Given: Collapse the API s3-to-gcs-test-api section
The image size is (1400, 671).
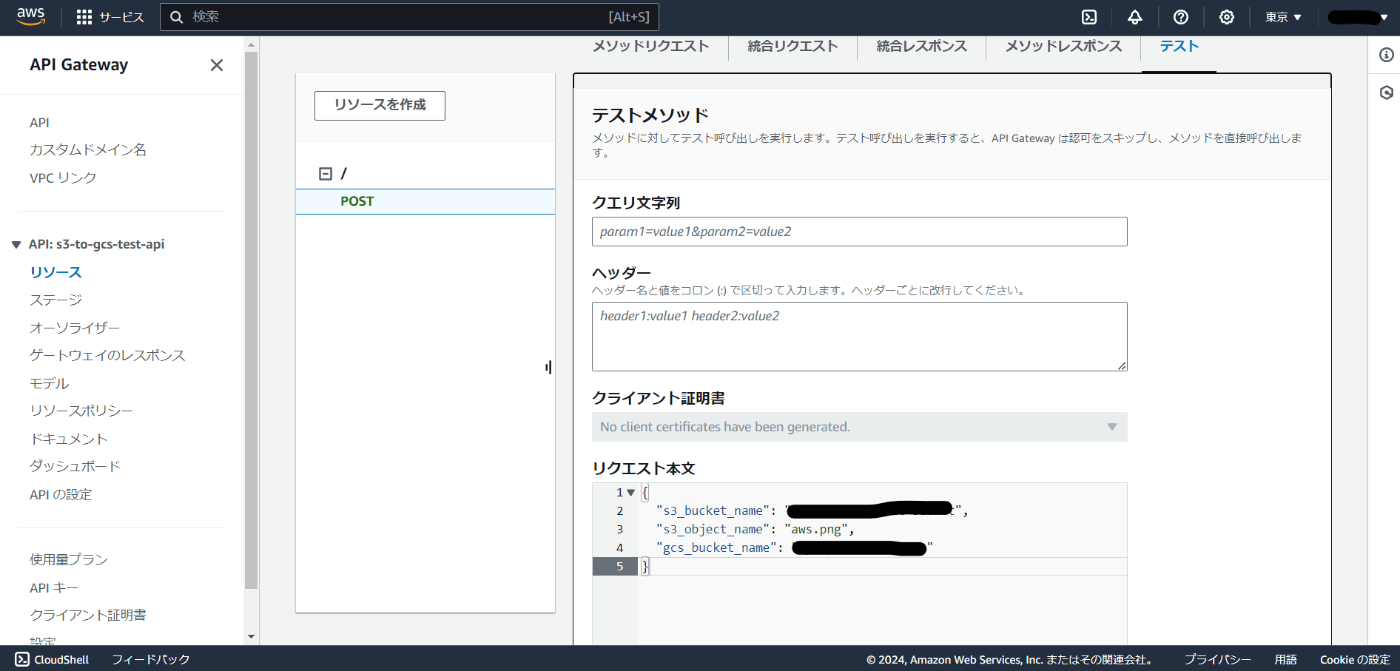Looking at the screenshot, I should point(16,244).
